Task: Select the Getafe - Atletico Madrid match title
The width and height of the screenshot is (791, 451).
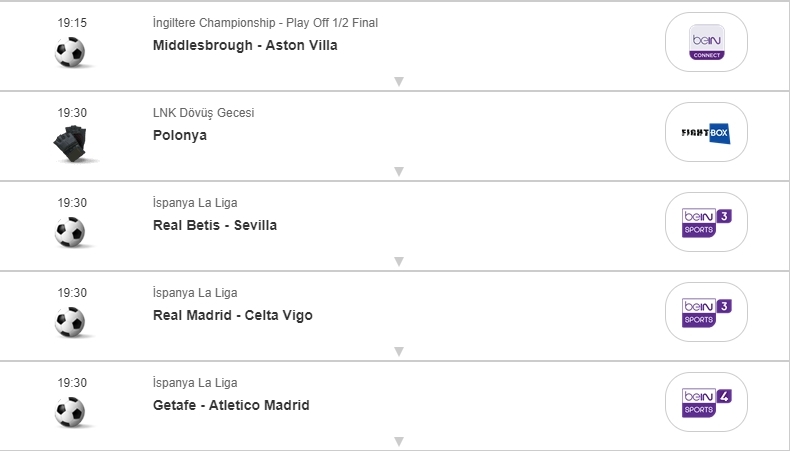Action: [x=231, y=405]
